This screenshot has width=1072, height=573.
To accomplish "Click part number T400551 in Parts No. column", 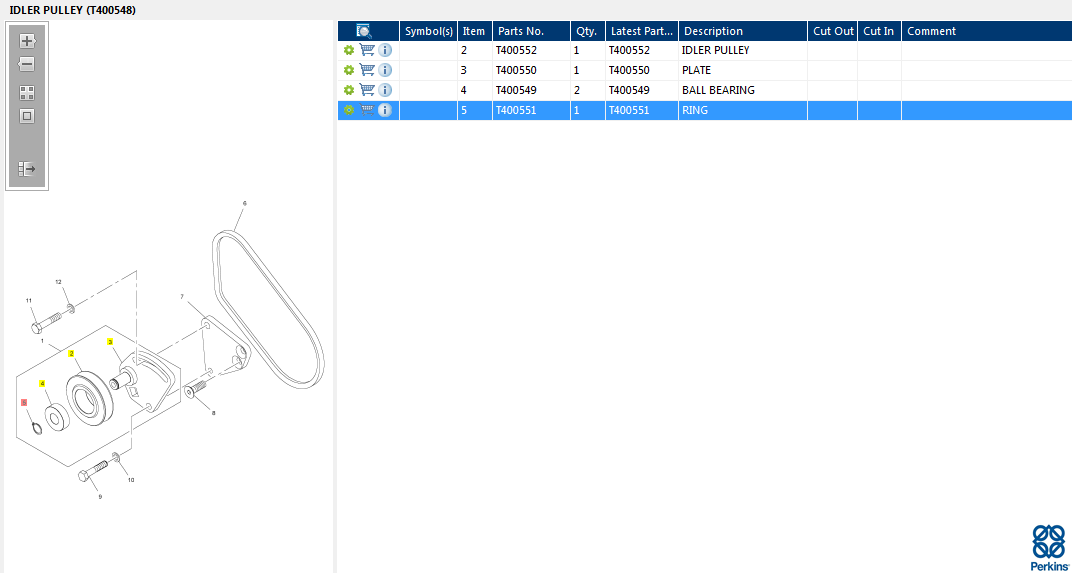I will pos(516,110).
